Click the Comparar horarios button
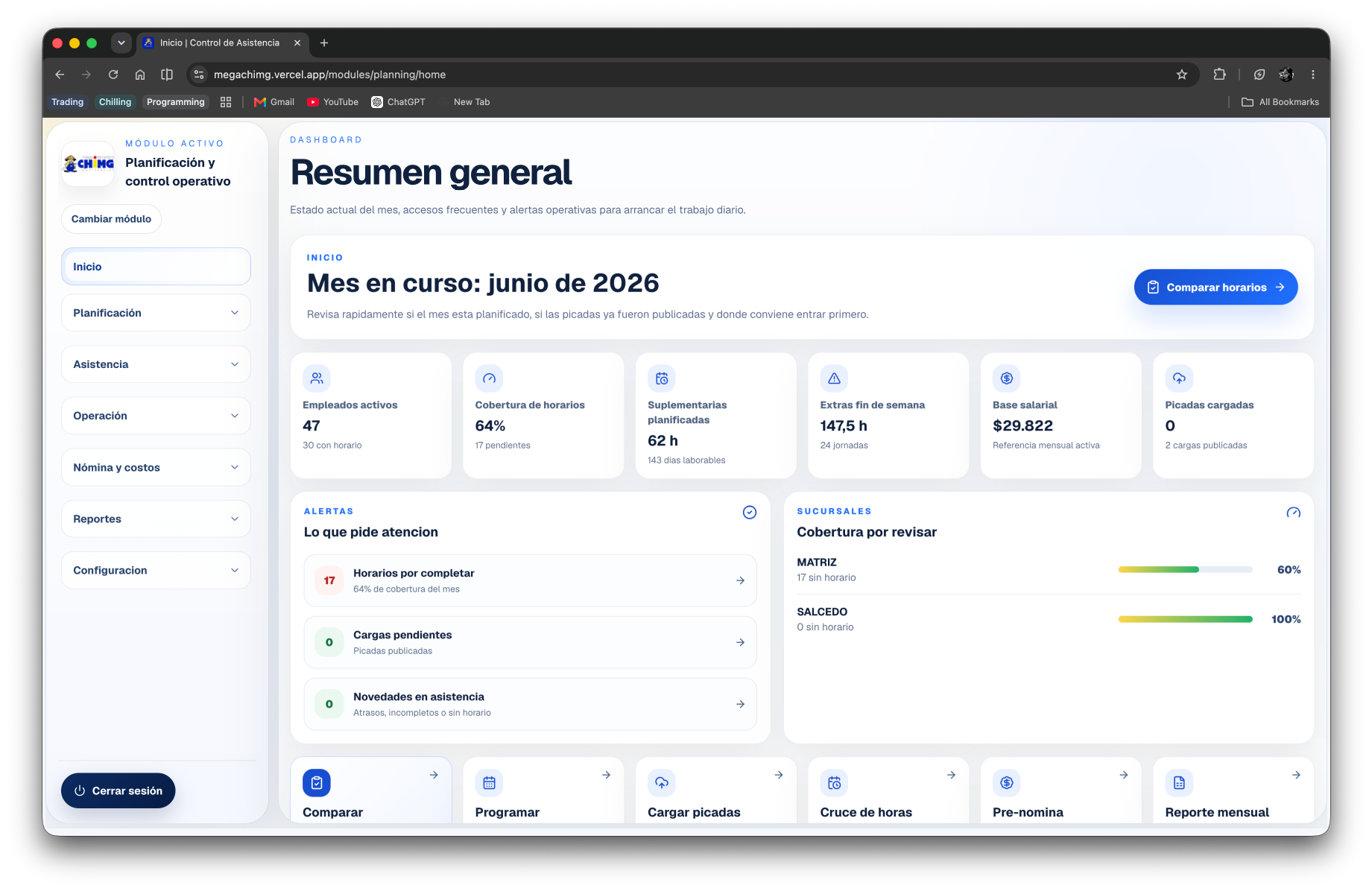Image resolution: width=1372 pixels, height=891 pixels. coord(1215,287)
